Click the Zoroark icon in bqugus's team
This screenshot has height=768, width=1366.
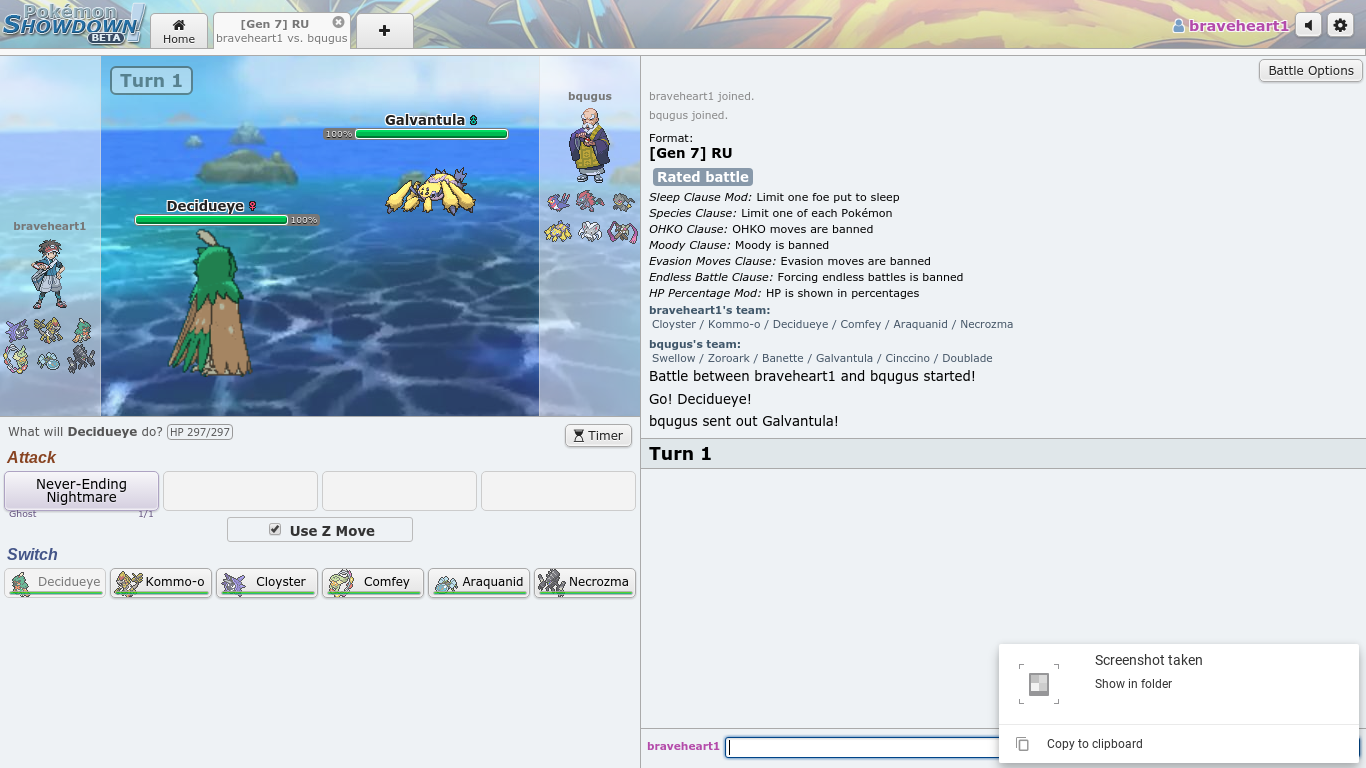coord(590,203)
